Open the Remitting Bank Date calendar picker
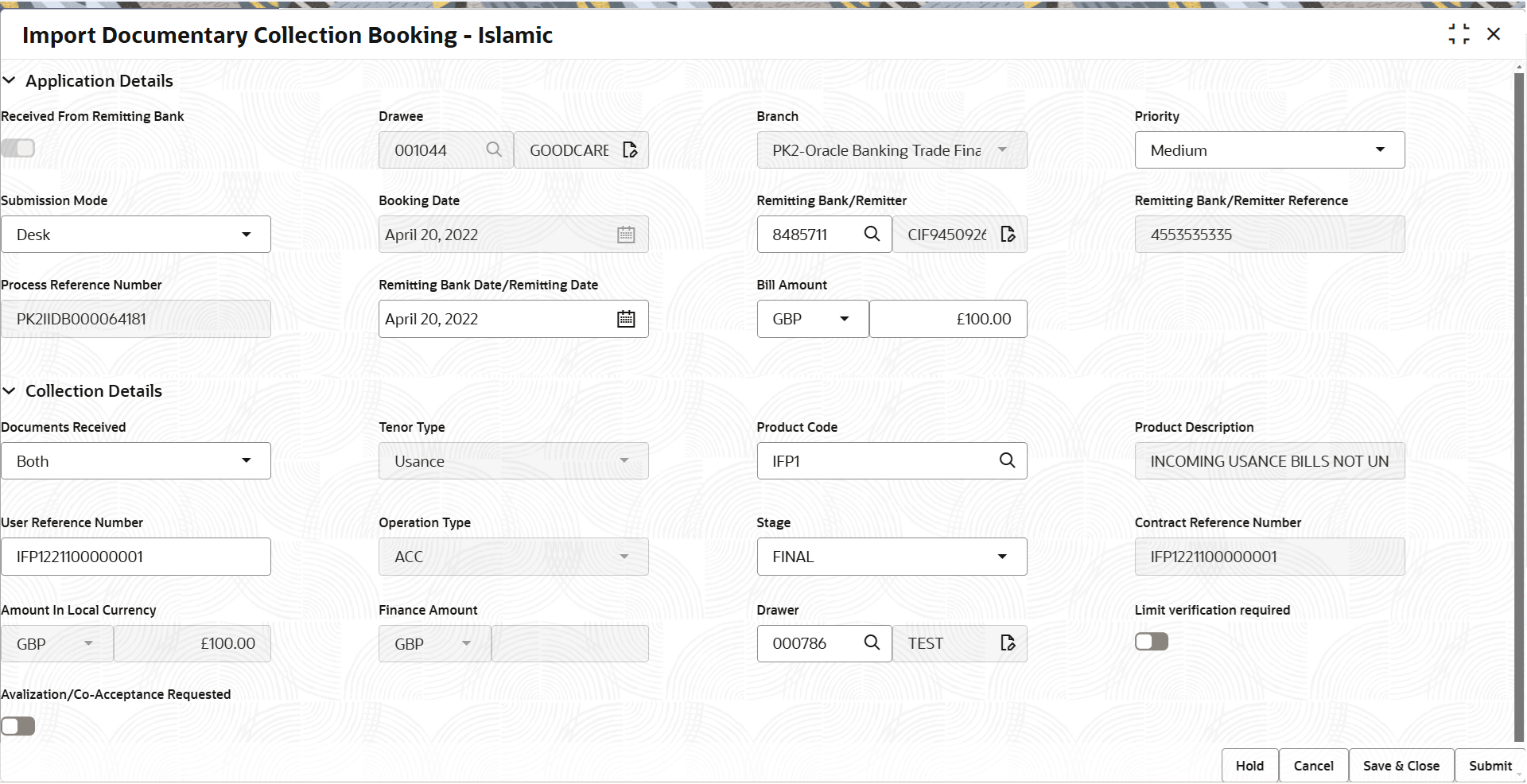 pyautogui.click(x=626, y=319)
